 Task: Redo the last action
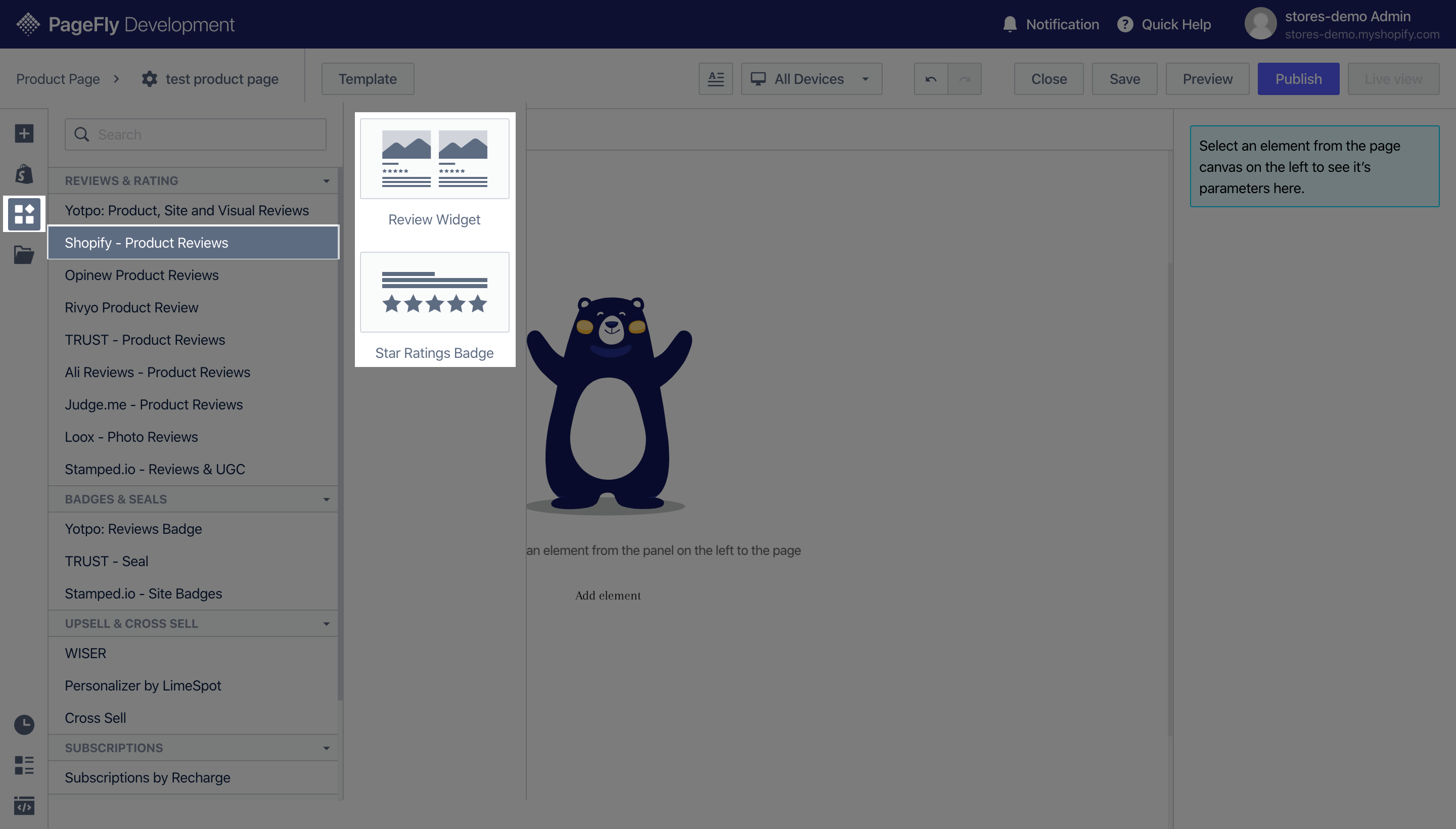[x=965, y=78]
